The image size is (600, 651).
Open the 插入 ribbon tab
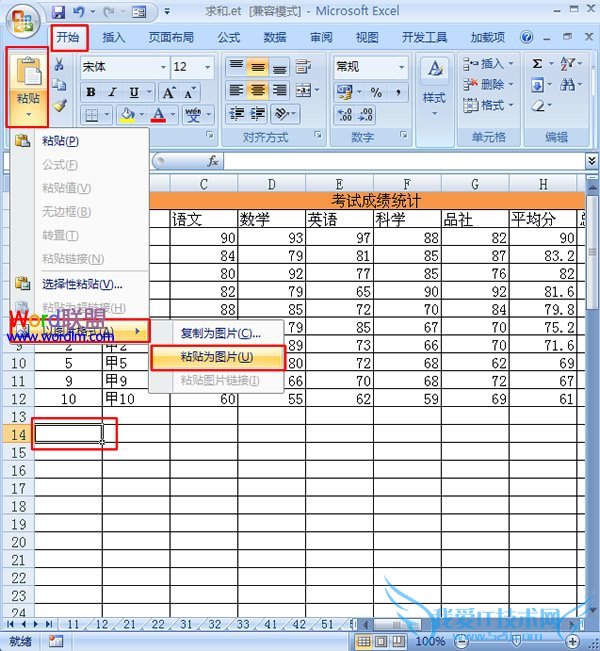click(113, 37)
